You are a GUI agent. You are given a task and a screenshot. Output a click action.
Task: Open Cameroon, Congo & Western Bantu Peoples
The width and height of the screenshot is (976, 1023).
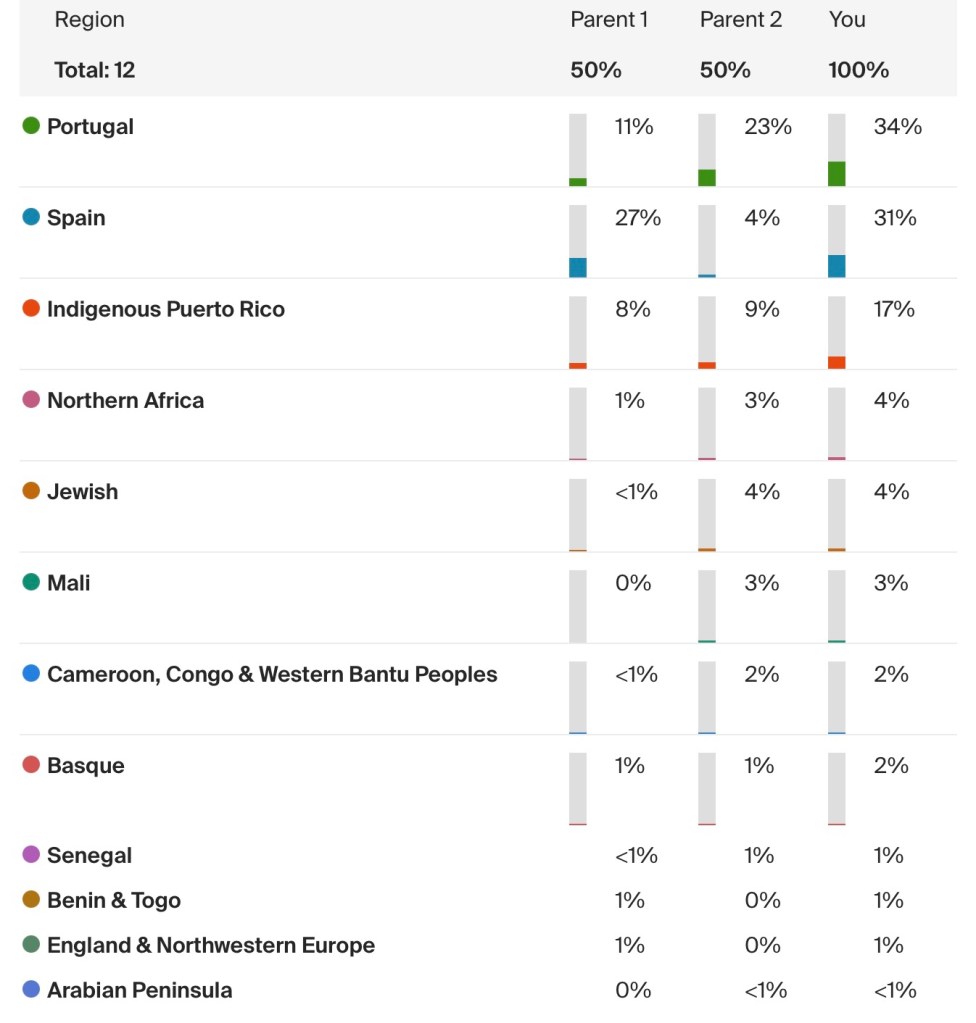click(272, 675)
